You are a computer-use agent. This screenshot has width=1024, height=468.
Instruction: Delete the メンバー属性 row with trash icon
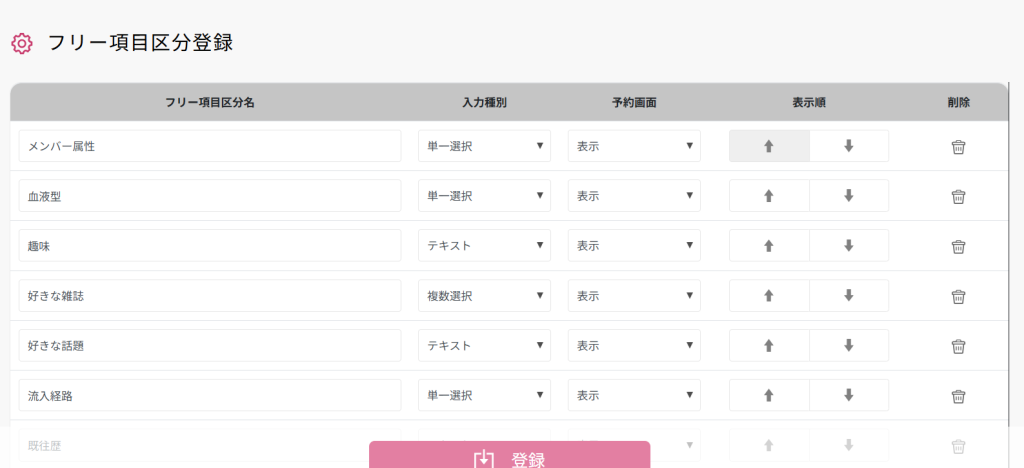point(958,146)
